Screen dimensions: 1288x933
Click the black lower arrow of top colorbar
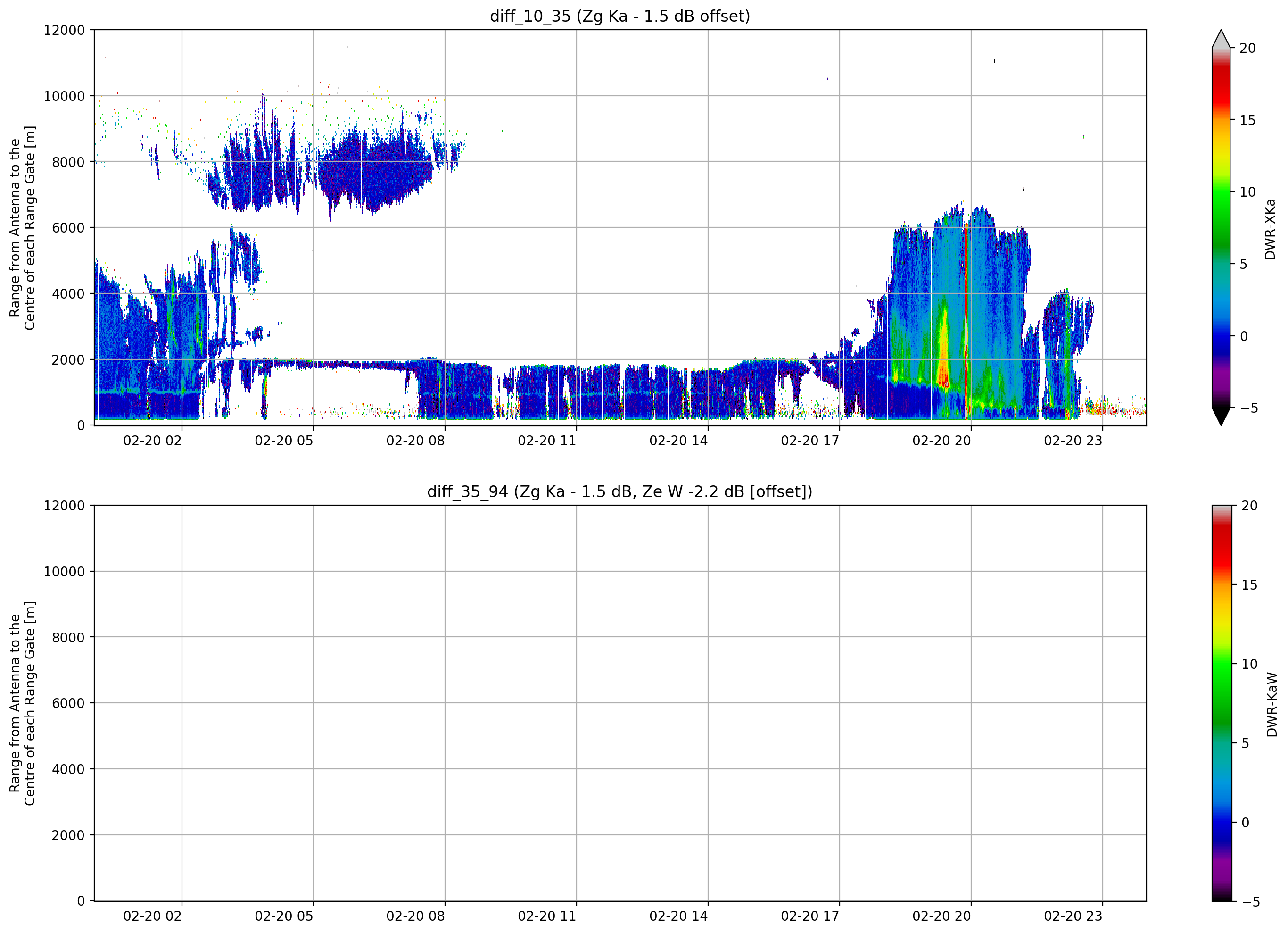click(1221, 417)
